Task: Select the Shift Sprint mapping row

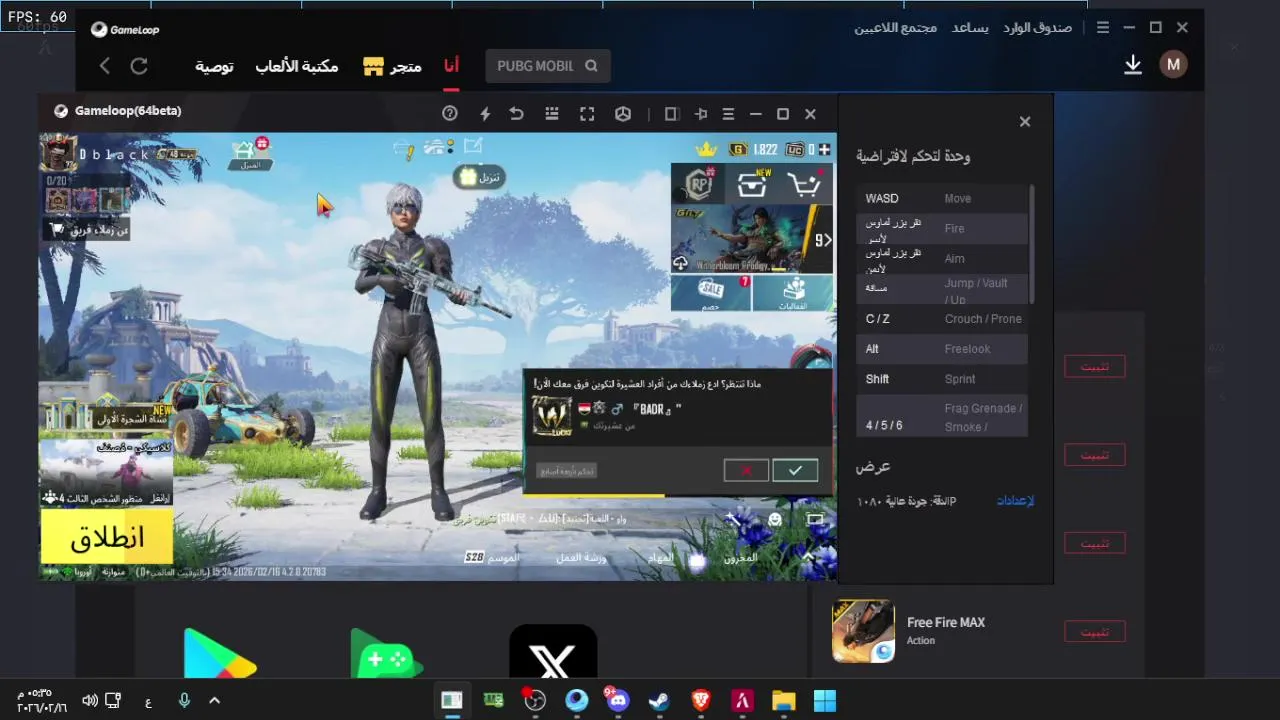Action: 942,379
